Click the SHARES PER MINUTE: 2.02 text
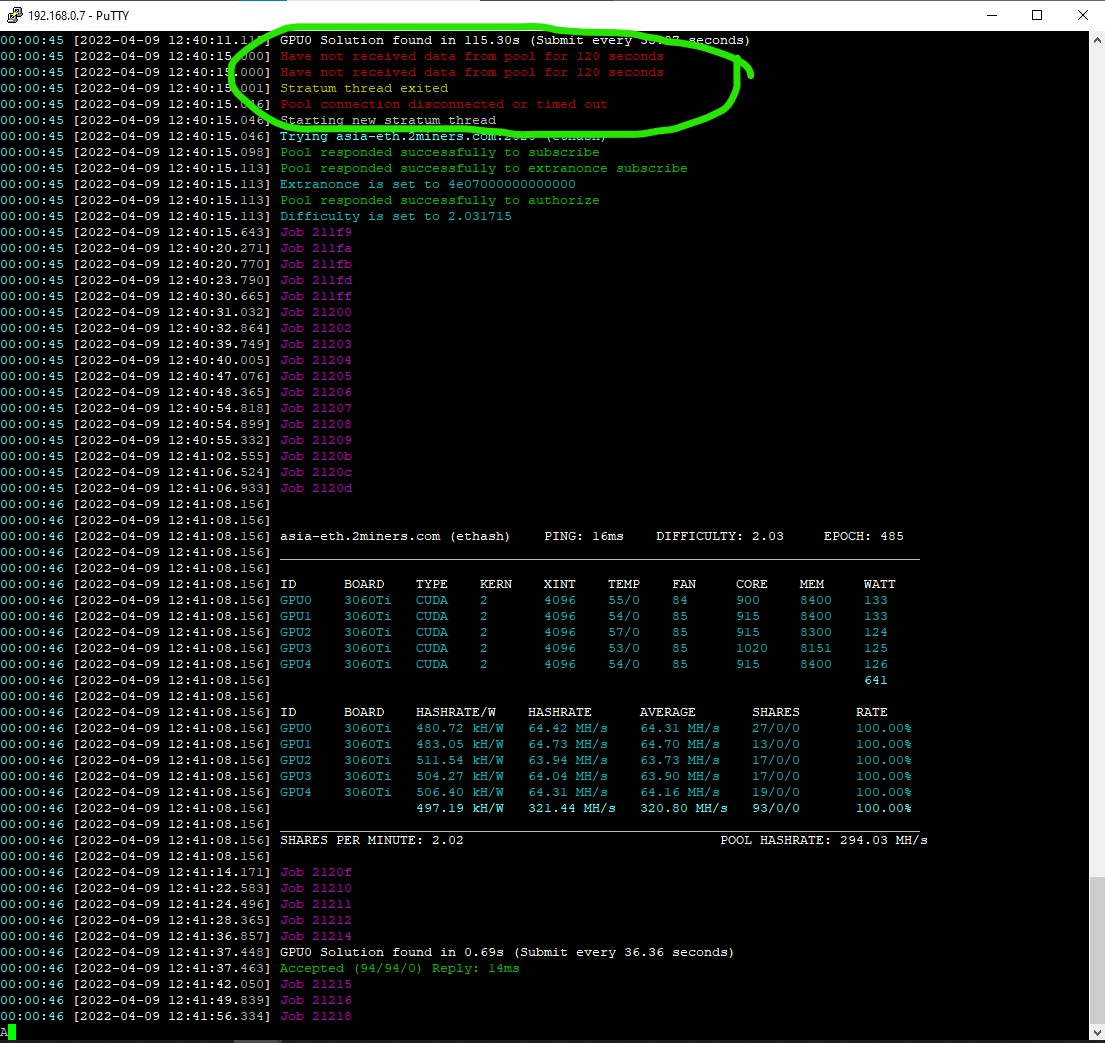 coord(371,840)
